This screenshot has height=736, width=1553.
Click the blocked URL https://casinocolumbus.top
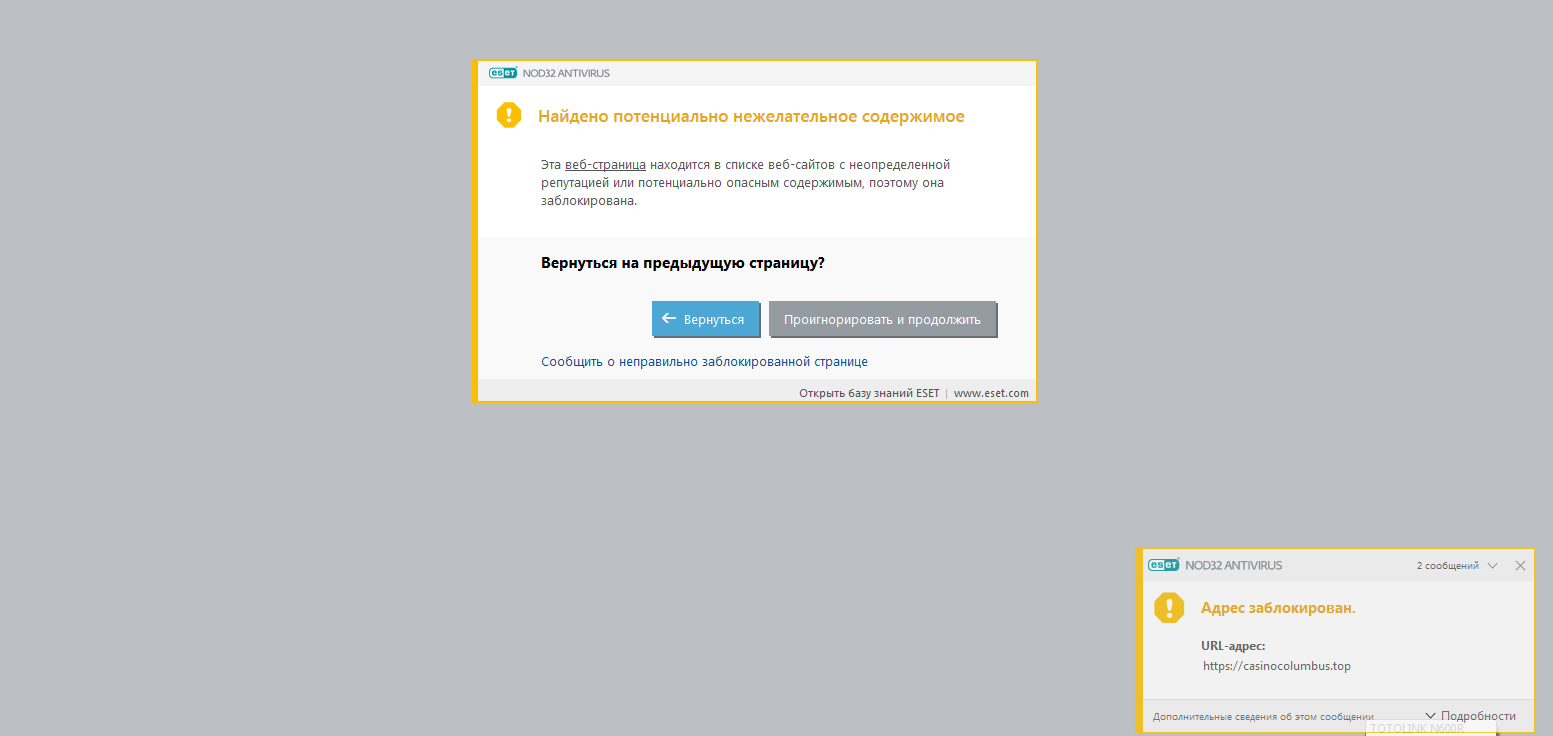pyautogui.click(x=1276, y=666)
